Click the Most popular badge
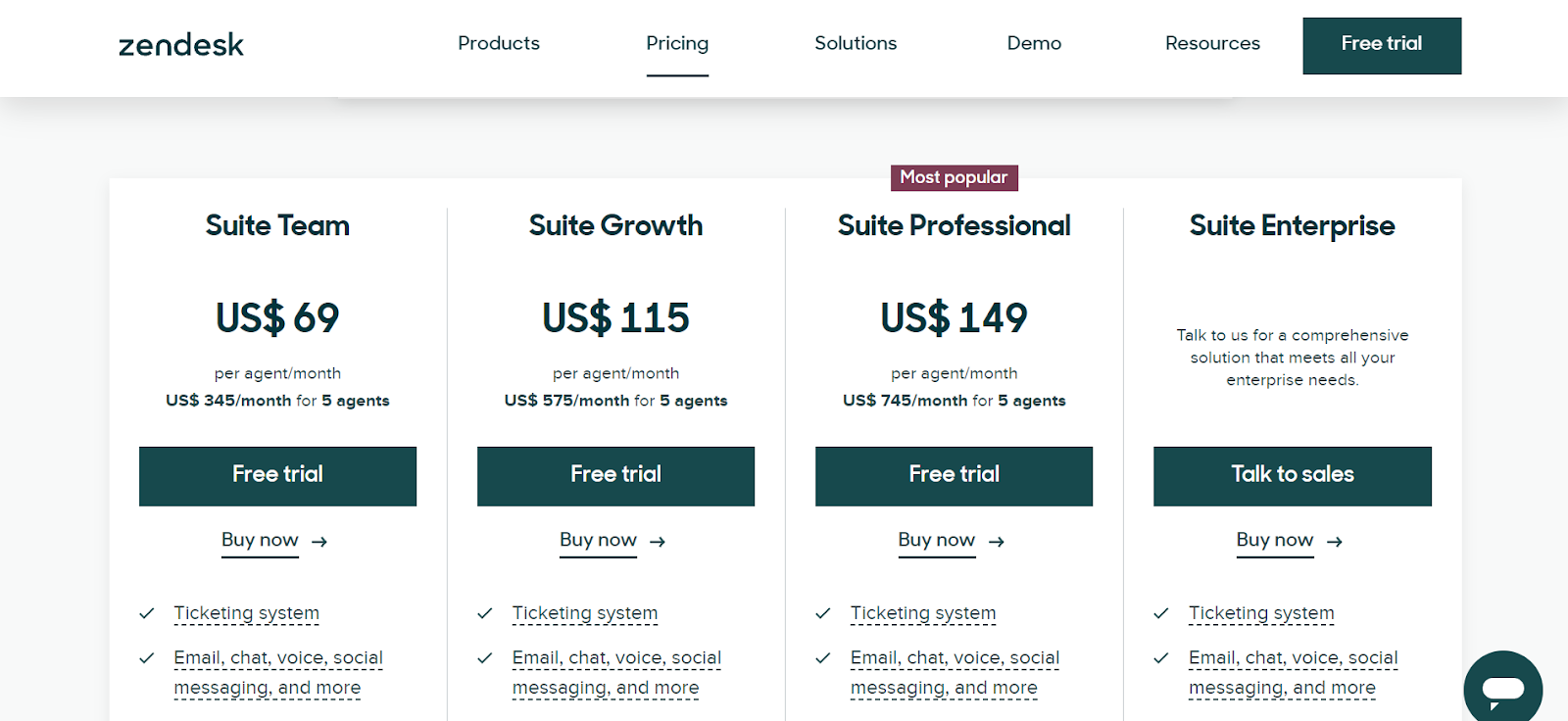1568x721 pixels. pos(954,177)
